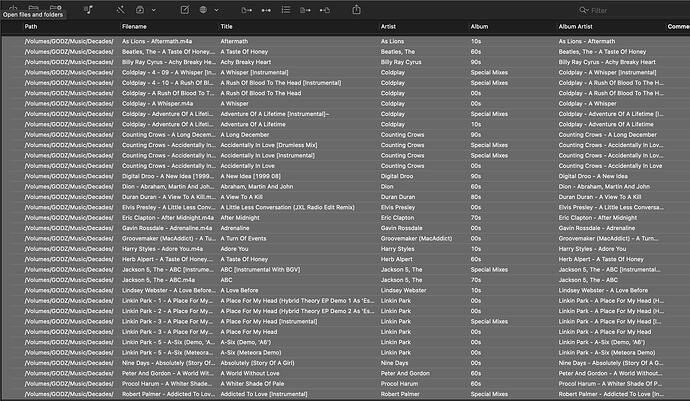Select title 'Adventure Of A Lifetime [Instrumental]~'
The width and height of the screenshot is (690, 401).
275,114
